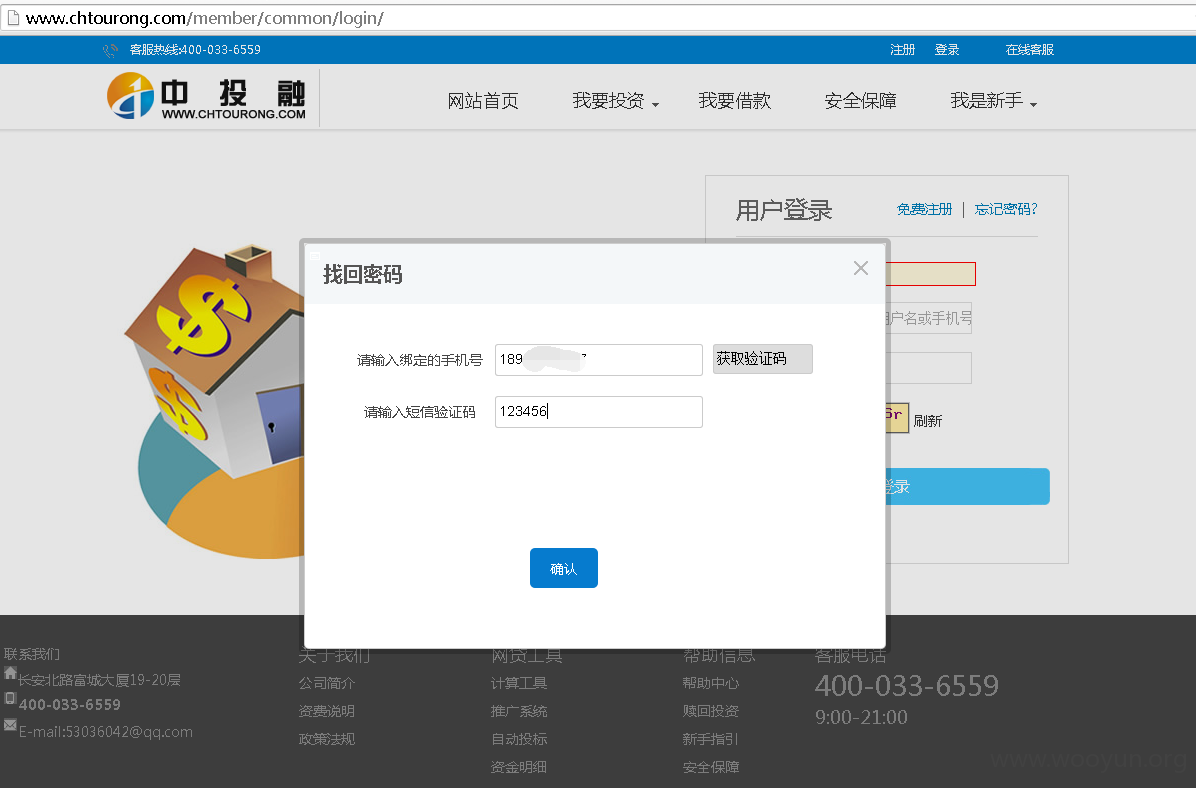
Task: Click the footer address house icon
Action: [10, 673]
